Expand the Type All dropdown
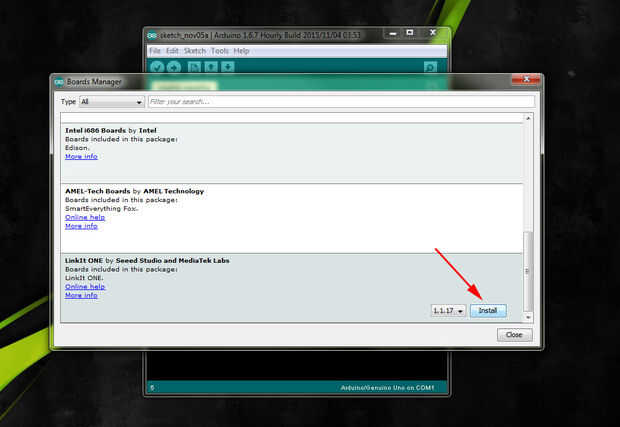Viewport: 620px width, 427px height. (x=112, y=102)
